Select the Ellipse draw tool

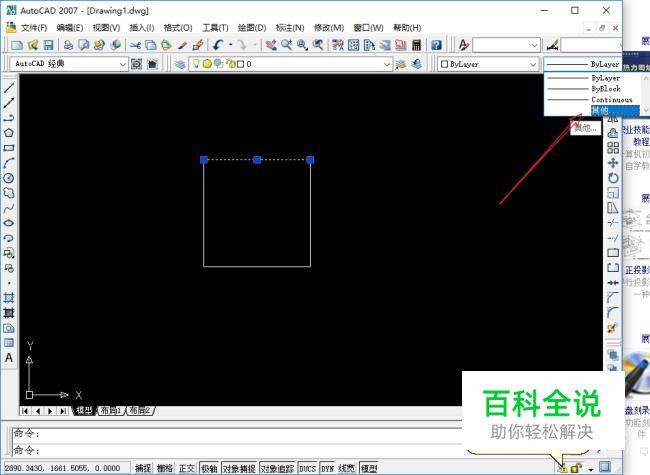(9, 223)
